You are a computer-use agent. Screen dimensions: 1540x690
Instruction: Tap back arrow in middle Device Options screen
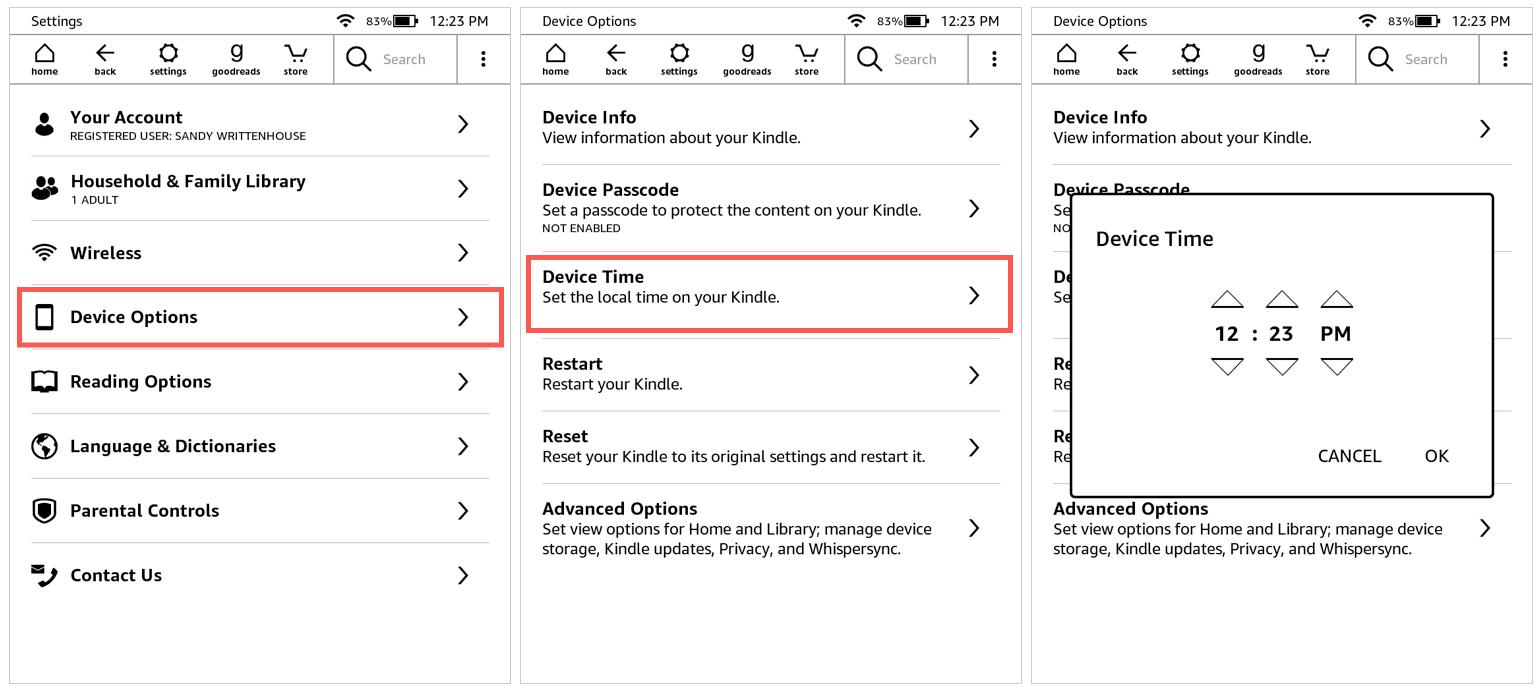(x=616, y=59)
